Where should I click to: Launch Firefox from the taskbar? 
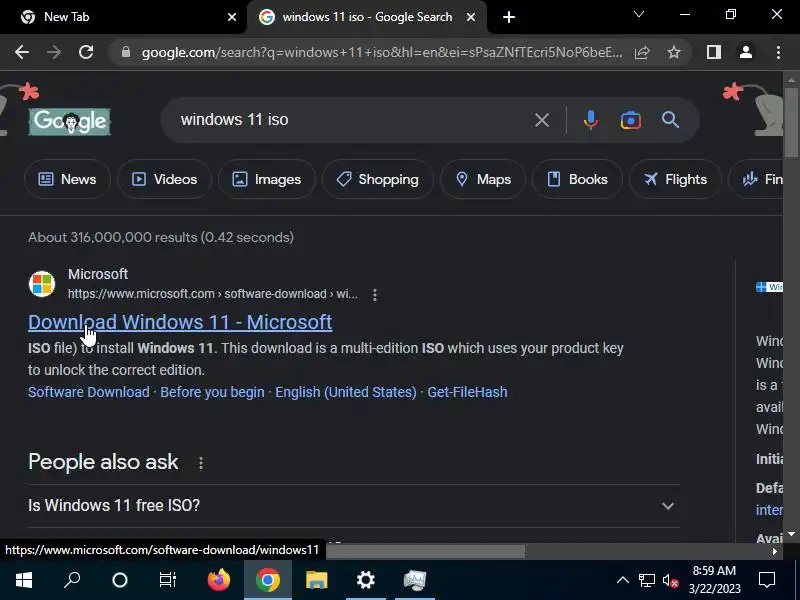[x=219, y=580]
